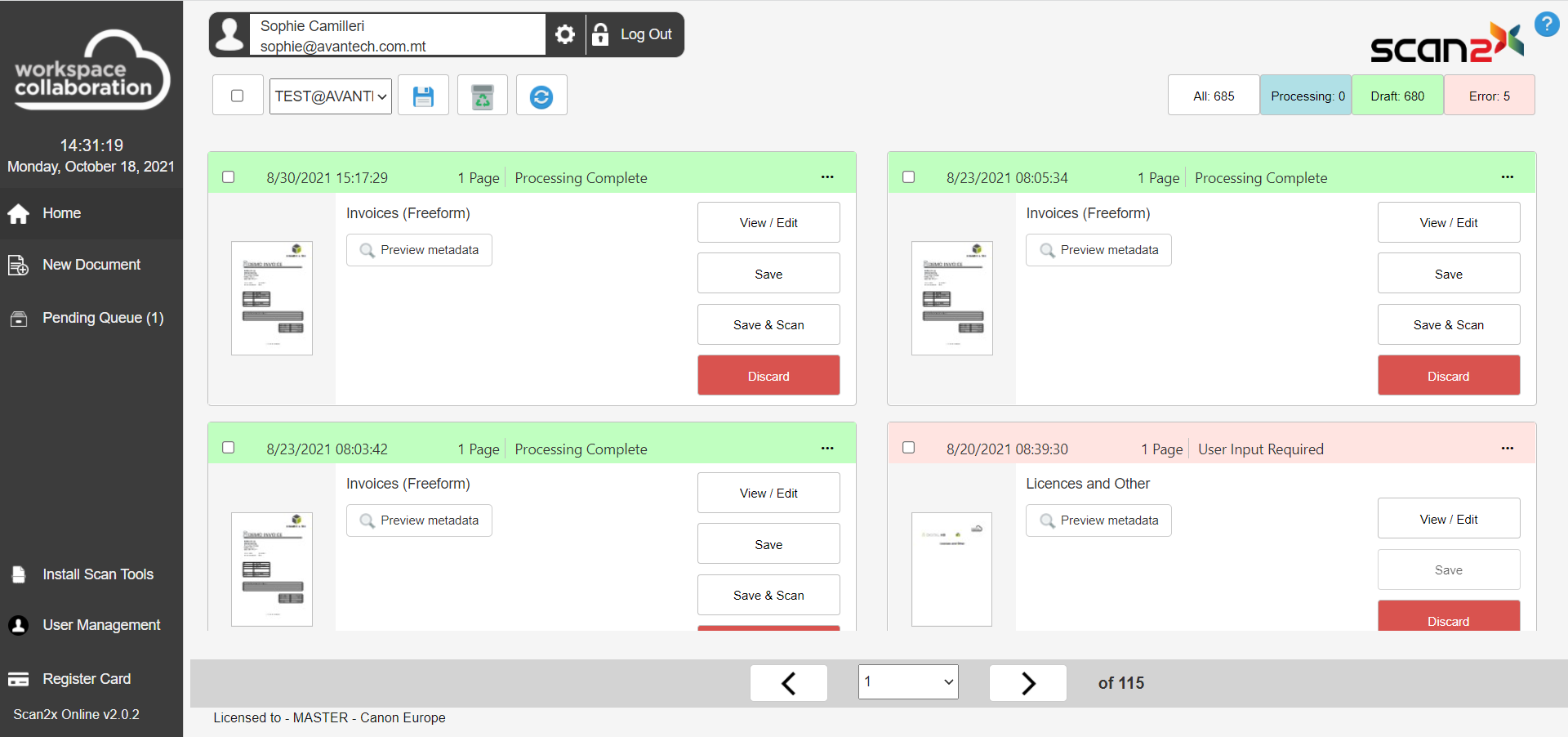Open the TEST@AVANTI account dropdown
Image resolution: width=1568 pixels, height=737 pixels.
[331, 96]
